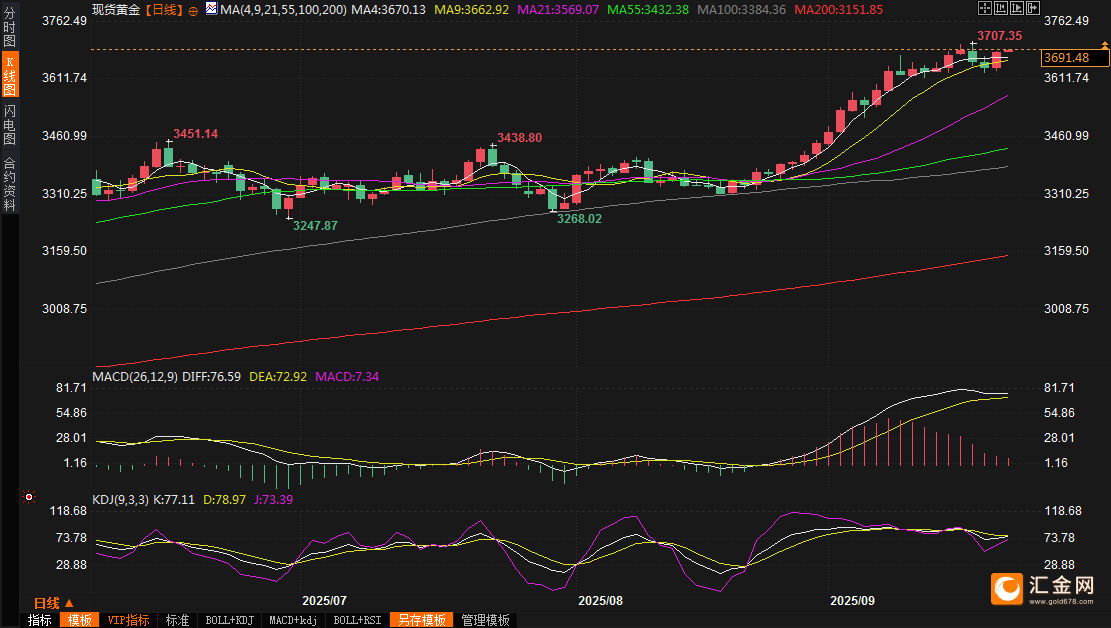
Task: Click the jump-to-start axis icon
Action: (1001, 8)
